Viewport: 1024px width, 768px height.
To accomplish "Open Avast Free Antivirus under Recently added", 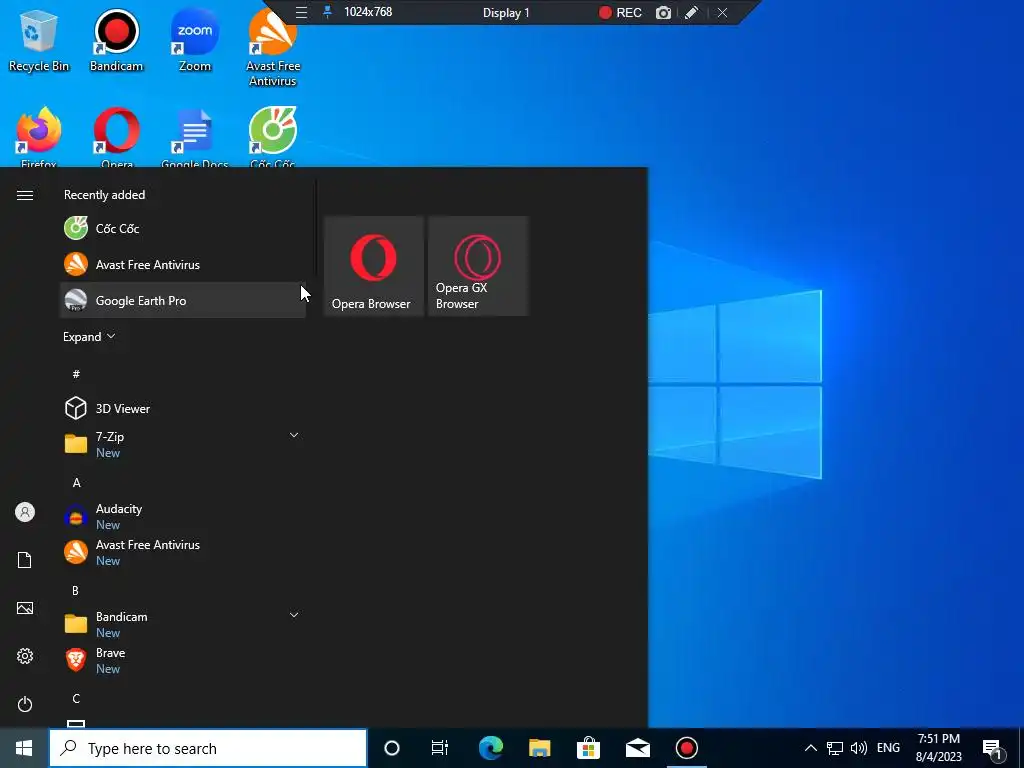I will tap(183, 264).
